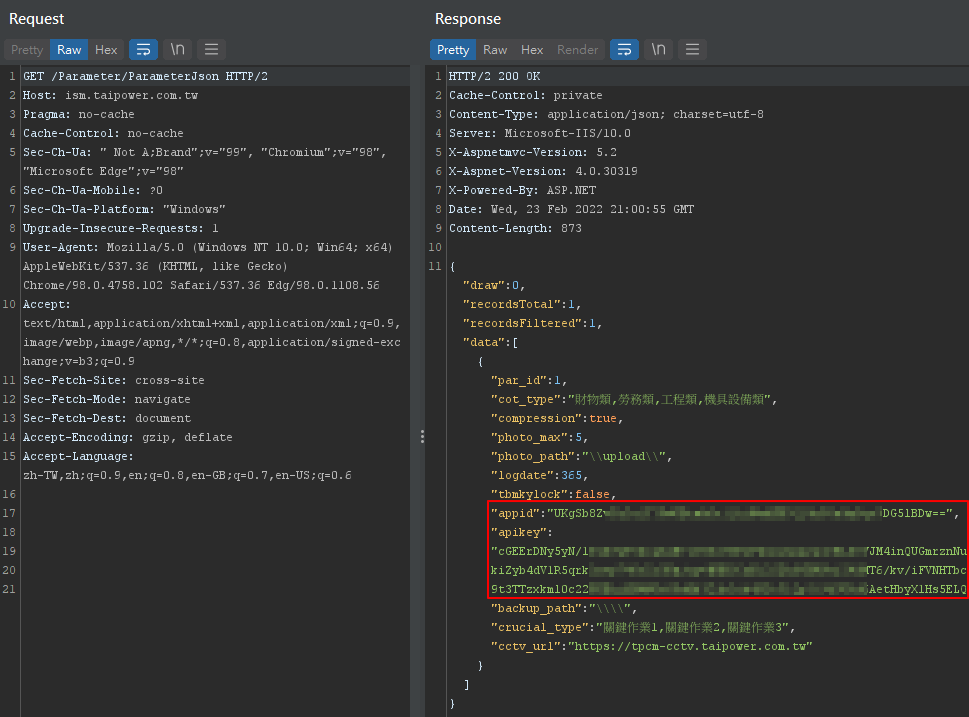This screenshot has height=717, width=969.
Task: Click the 'Accept-Language:' header line
Action: coord(78,456)
